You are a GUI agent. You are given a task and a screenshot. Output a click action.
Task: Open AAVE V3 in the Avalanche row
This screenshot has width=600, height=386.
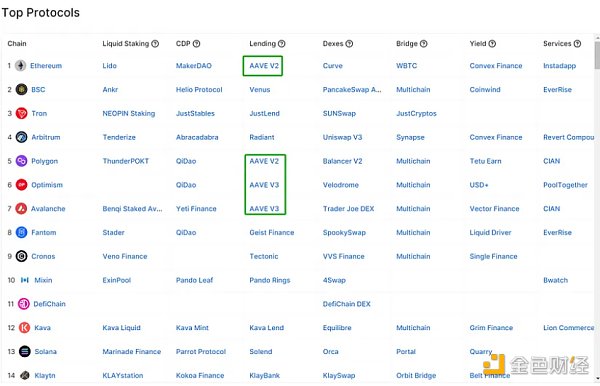coord(264,208)
